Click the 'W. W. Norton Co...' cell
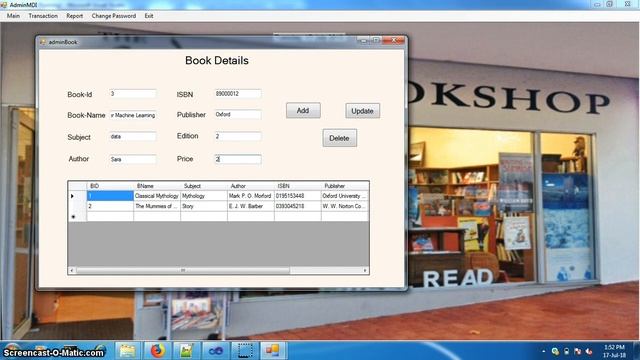 345,206
